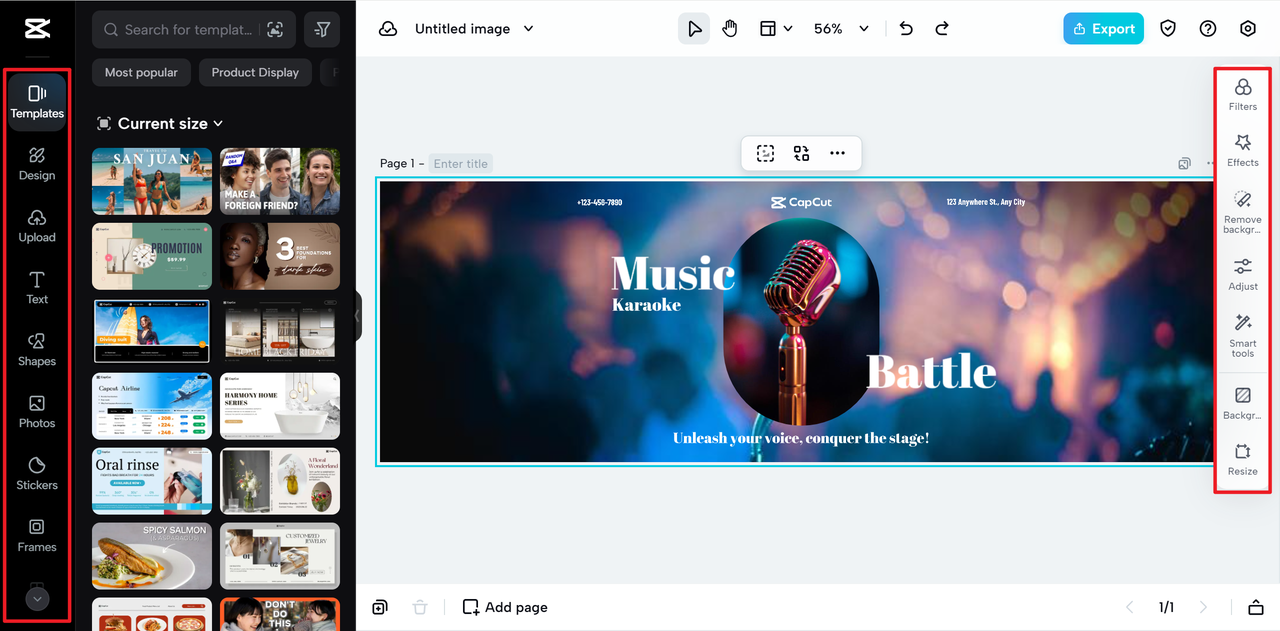The height and width of the screenshot is (631, 1280).
Task: Choose the Customized Jewelry template
Action: pos(280,556)
